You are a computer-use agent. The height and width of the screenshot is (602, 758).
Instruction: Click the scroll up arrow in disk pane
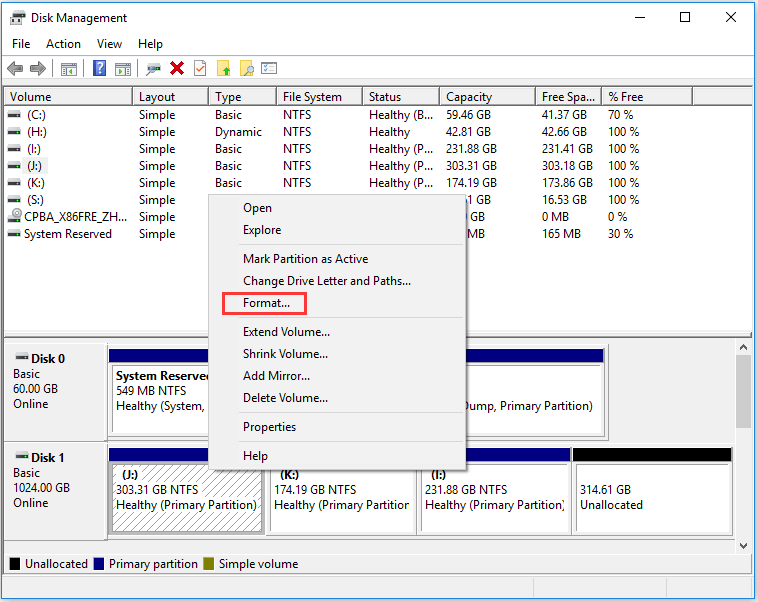pyautogui.click(x=743, y=347)
